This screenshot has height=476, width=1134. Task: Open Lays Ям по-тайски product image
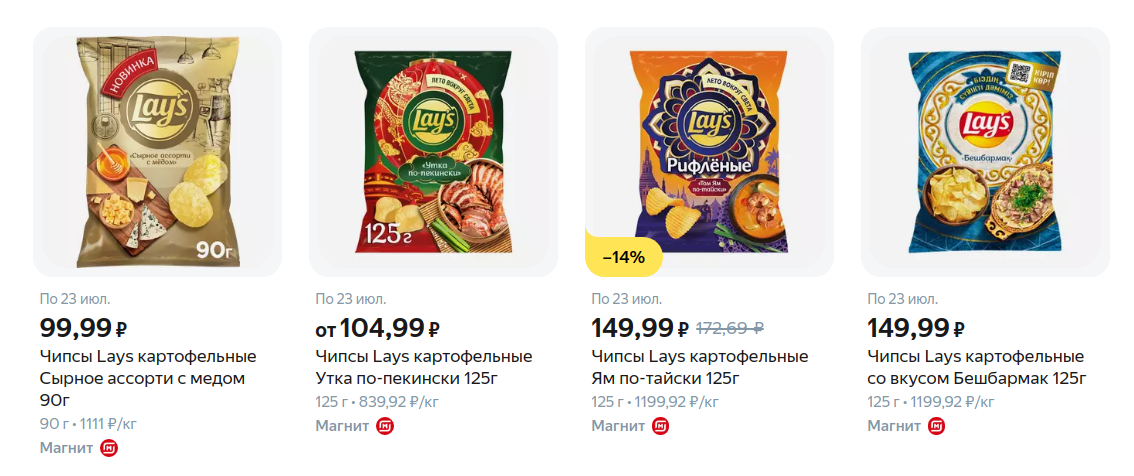(710, 152)
